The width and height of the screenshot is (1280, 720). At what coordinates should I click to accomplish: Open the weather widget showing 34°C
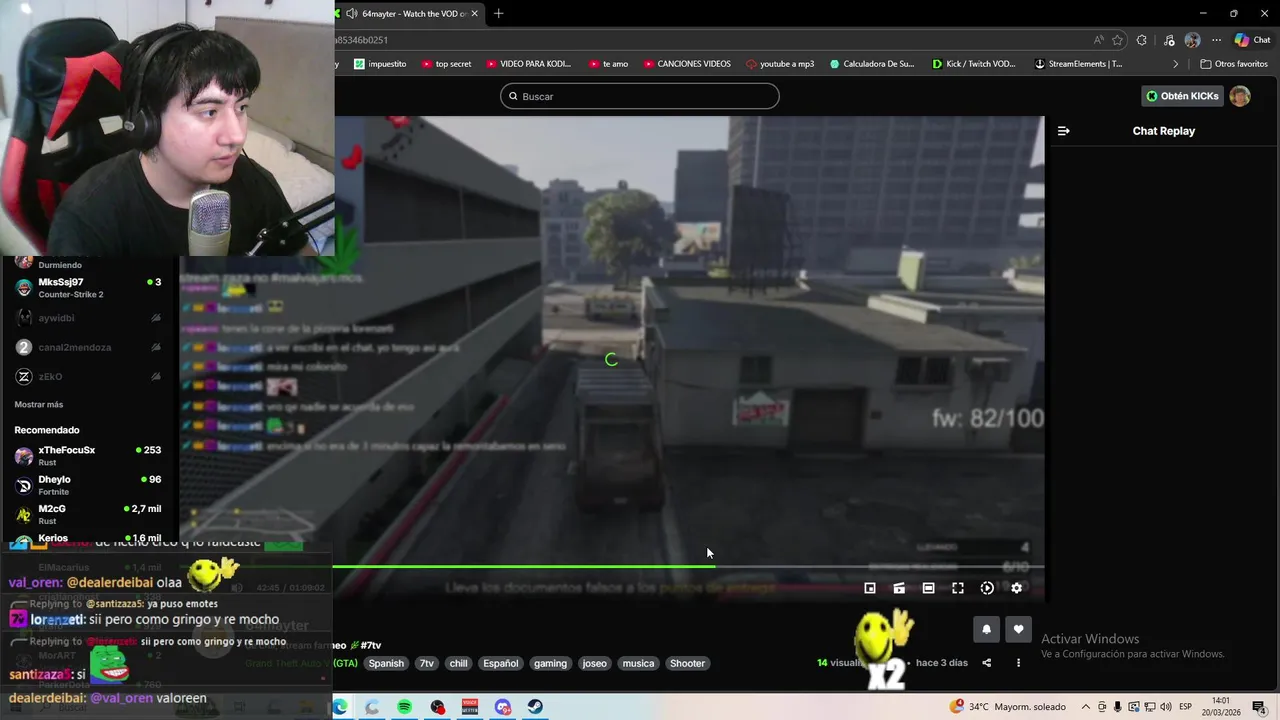(x=1008, y=707)
